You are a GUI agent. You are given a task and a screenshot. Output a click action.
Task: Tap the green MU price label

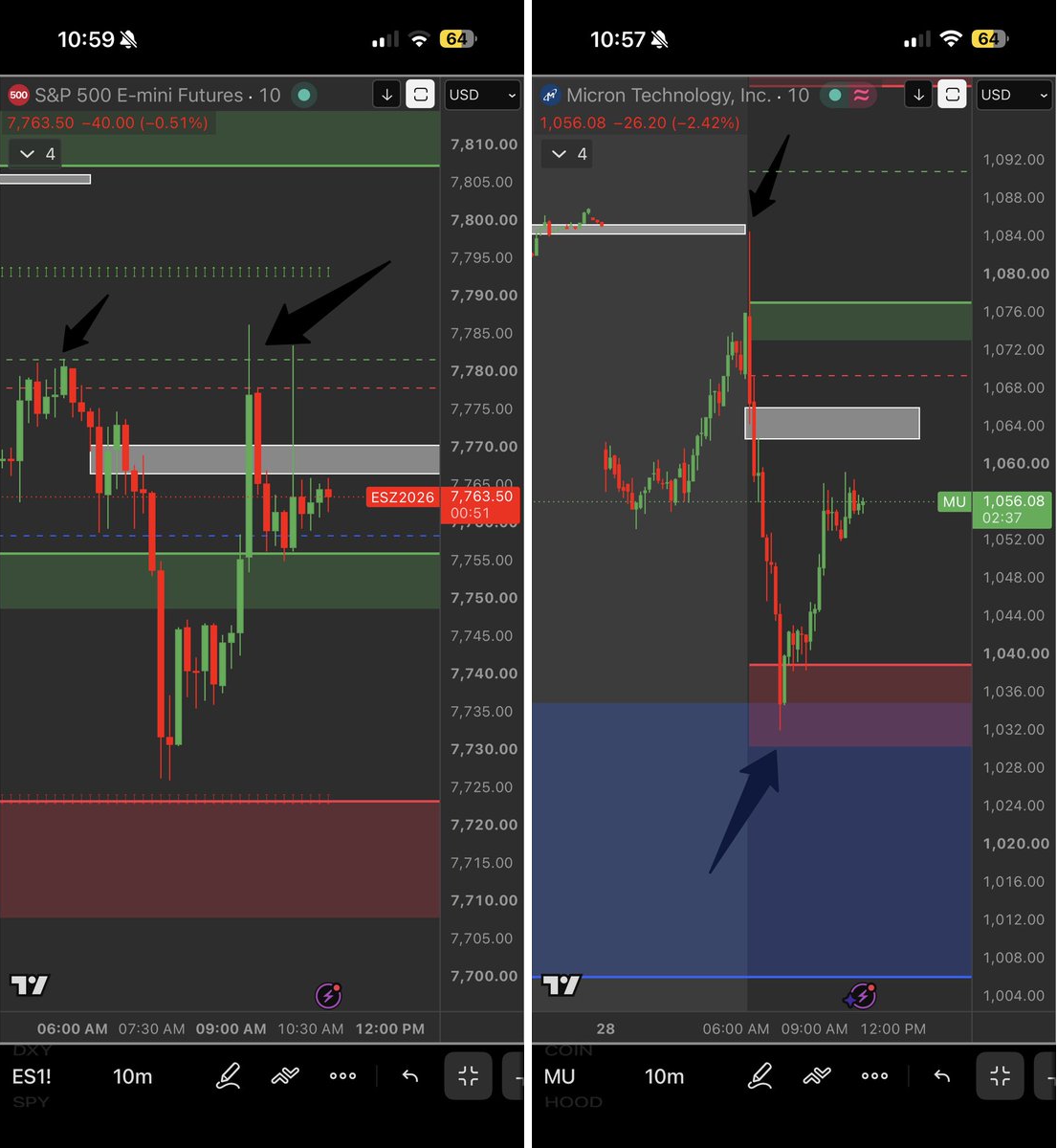[x=955, y=501]
